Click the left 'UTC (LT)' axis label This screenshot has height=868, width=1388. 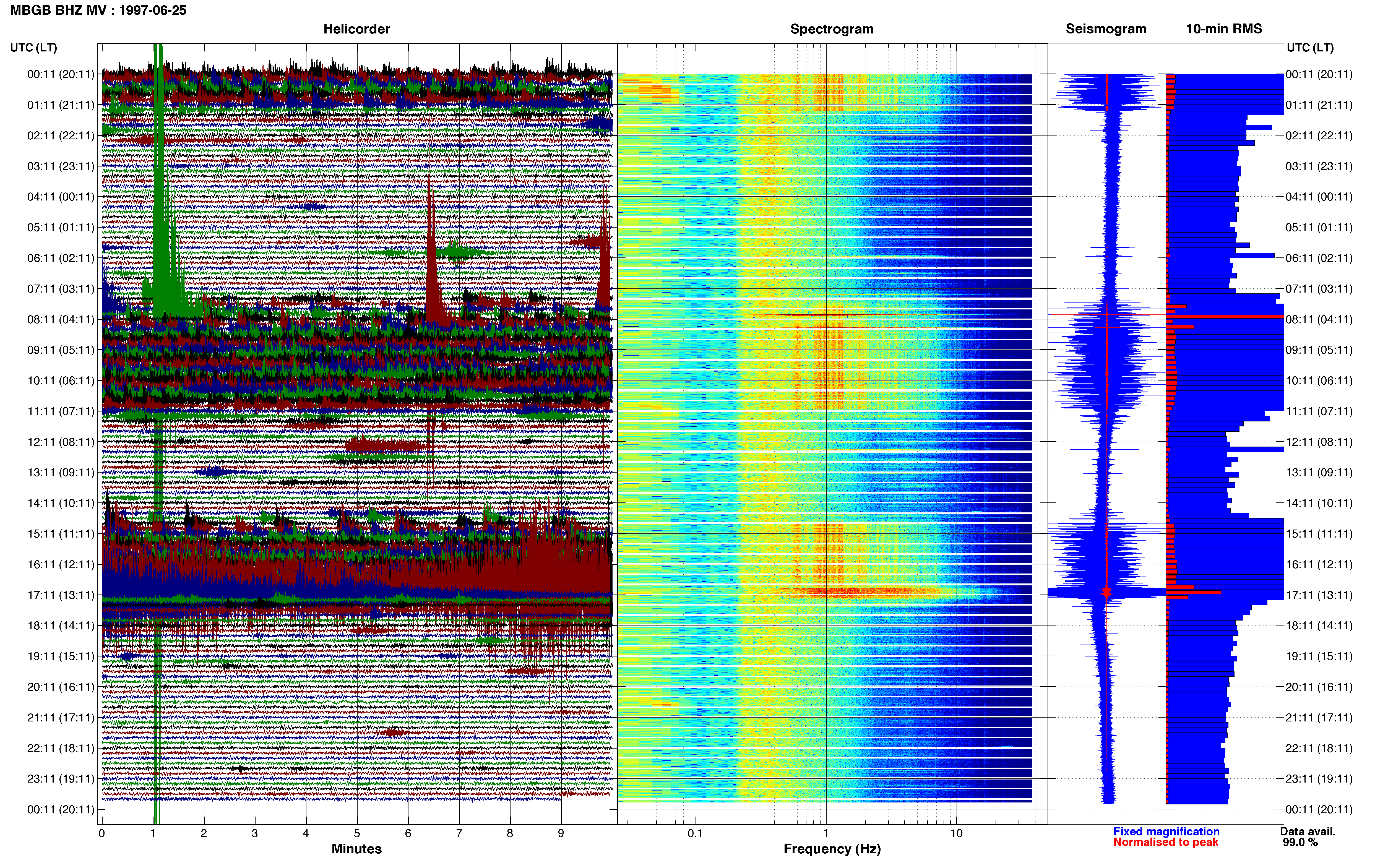pyautogui.click(x=33, y=48)
